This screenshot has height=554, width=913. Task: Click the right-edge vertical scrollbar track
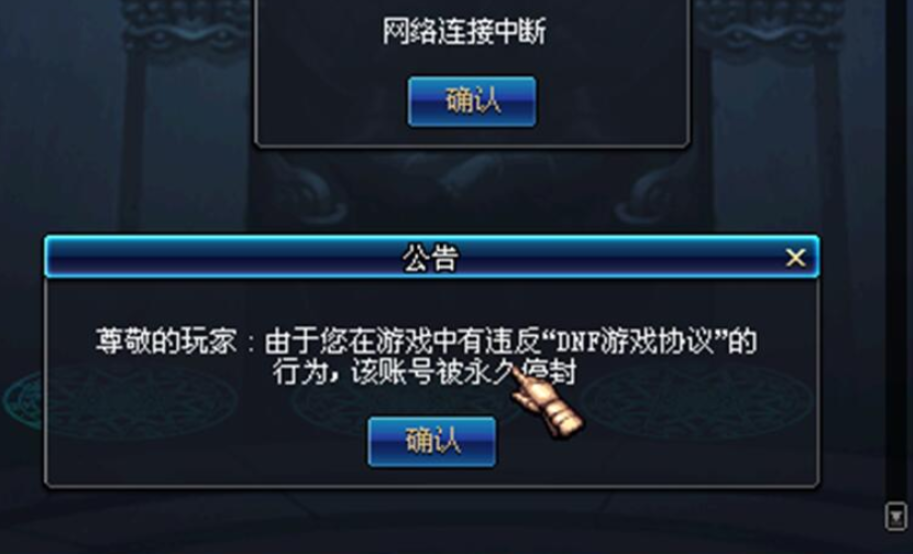(x=897, y=250)
